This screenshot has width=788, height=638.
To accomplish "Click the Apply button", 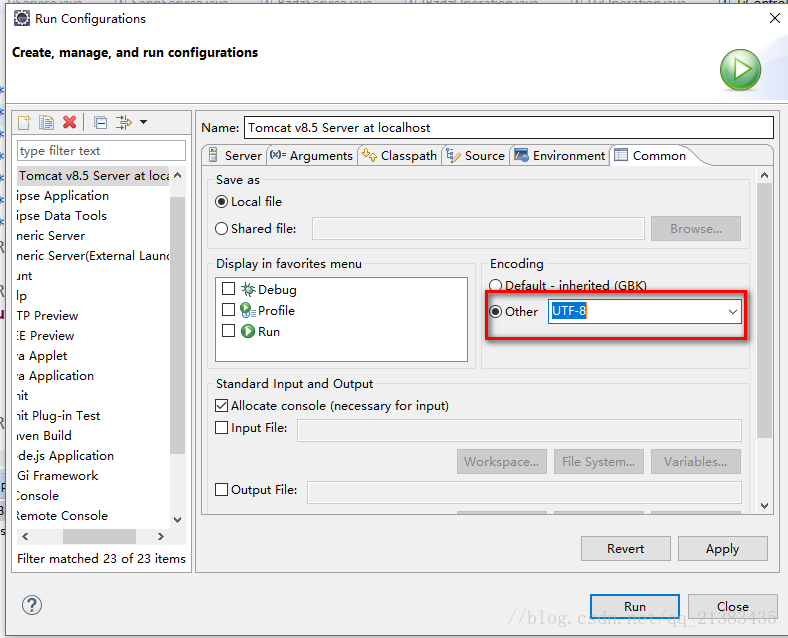I will pyautogui.click(x=723, y=549).
